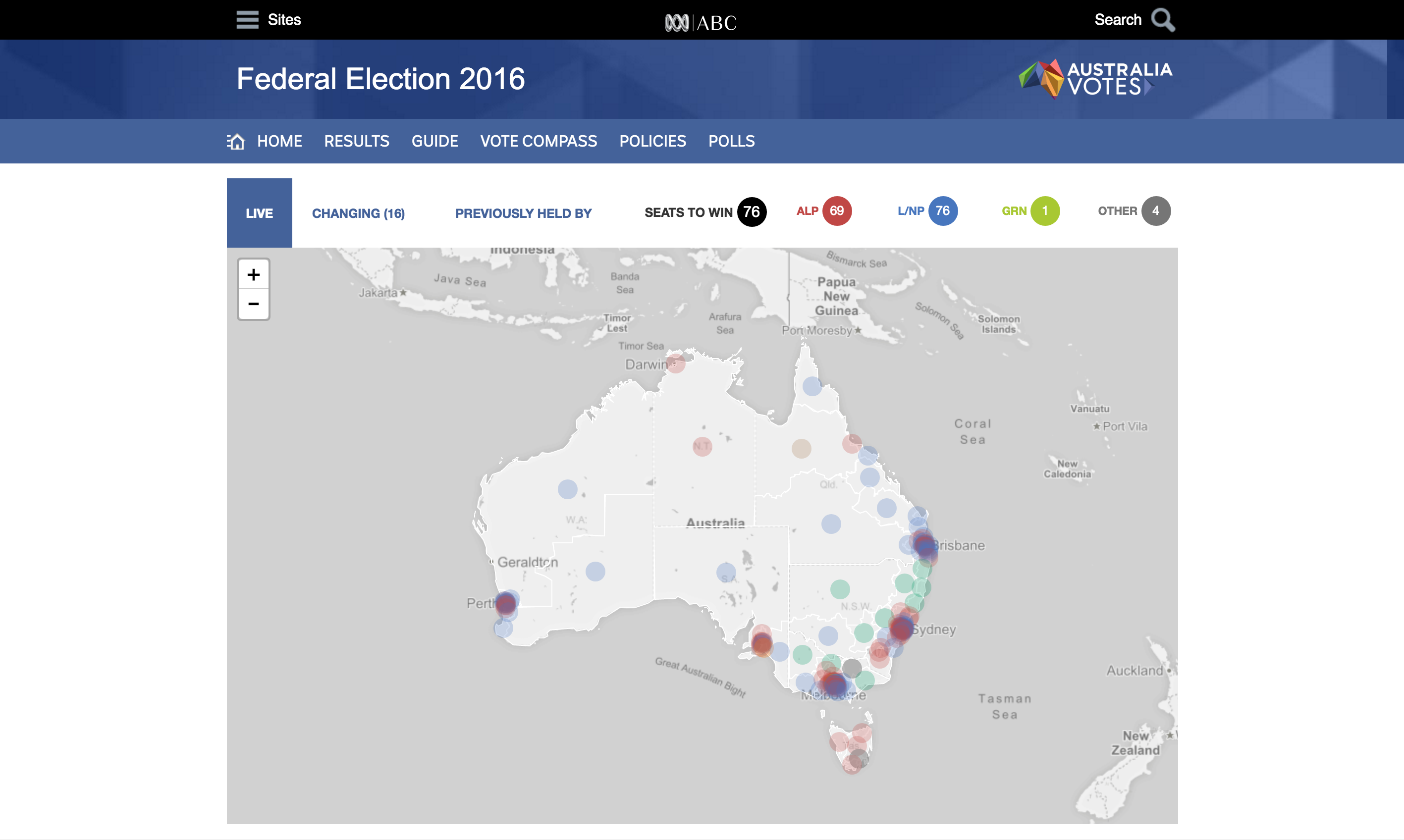Select the blue marker on Cape York
Screen dimensions: 1404x840
pos(812,386)
